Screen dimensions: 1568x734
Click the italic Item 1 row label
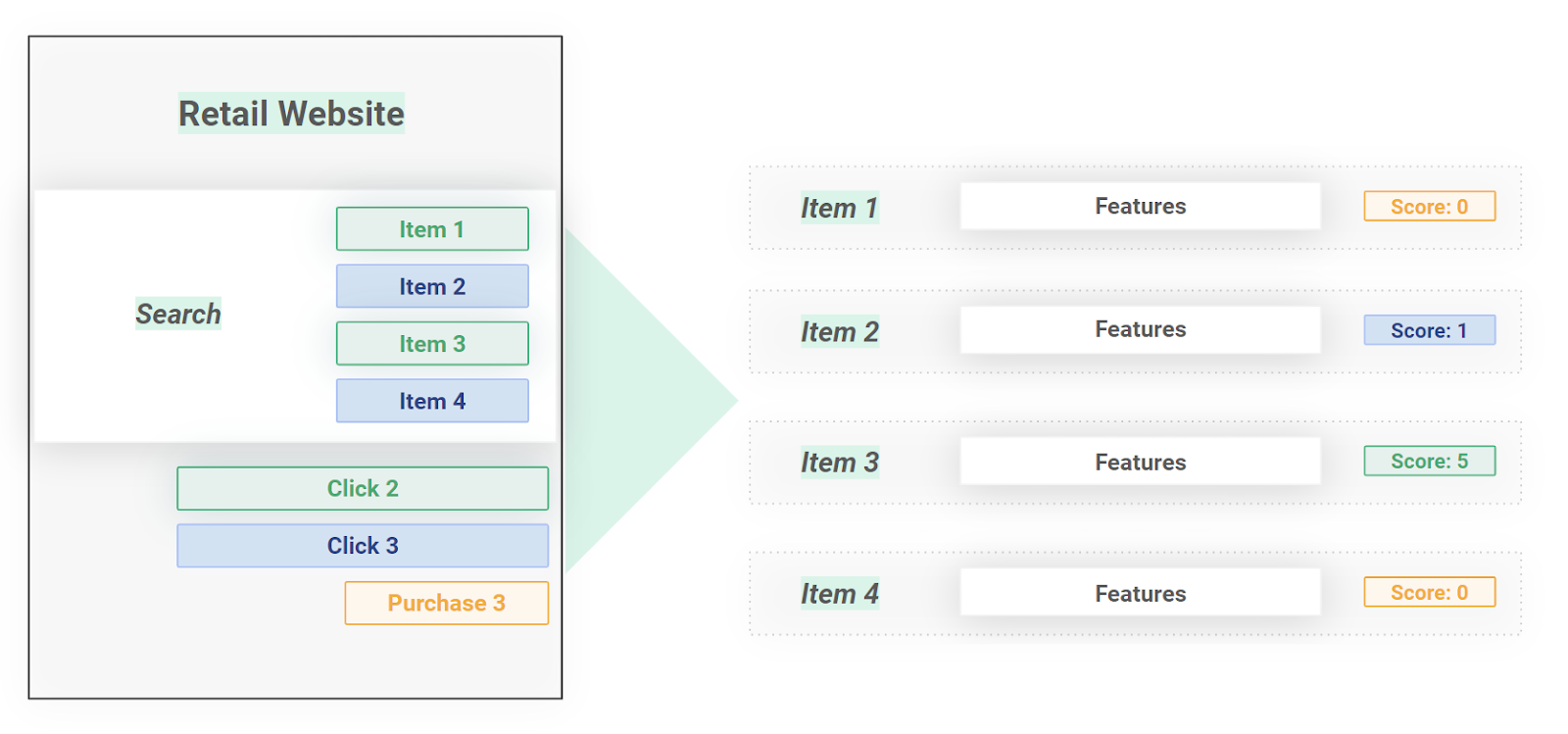point(839,208)
